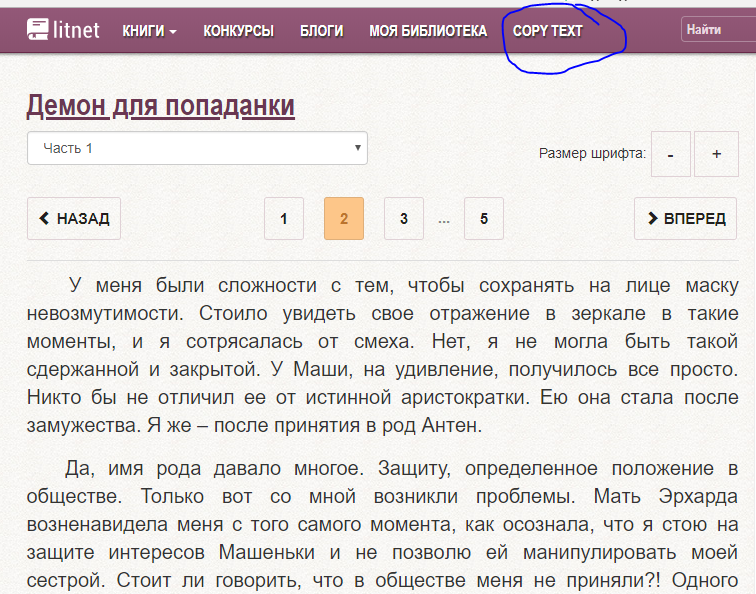756x594 pixels.
Task: Click the litnet wordmark text in header
Action: [x=77, y=31]
